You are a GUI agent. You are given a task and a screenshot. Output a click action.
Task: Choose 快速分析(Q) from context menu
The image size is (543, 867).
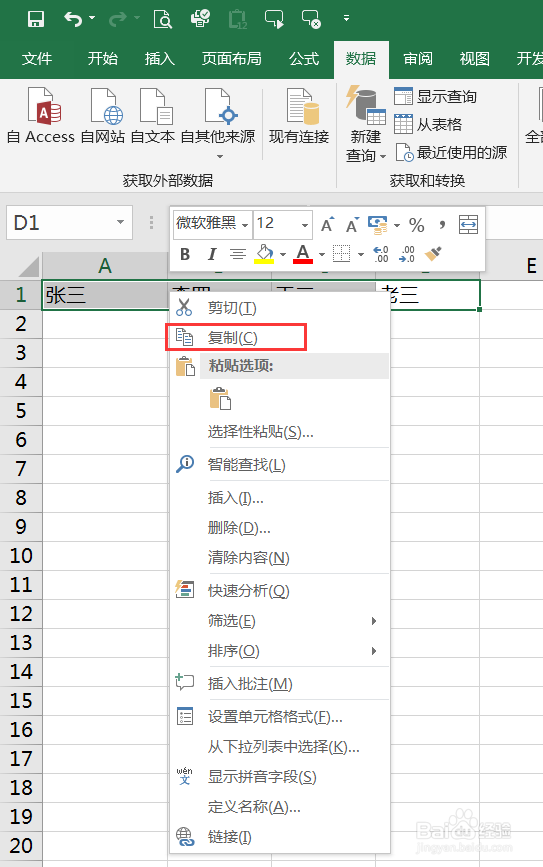coord(279,591)
